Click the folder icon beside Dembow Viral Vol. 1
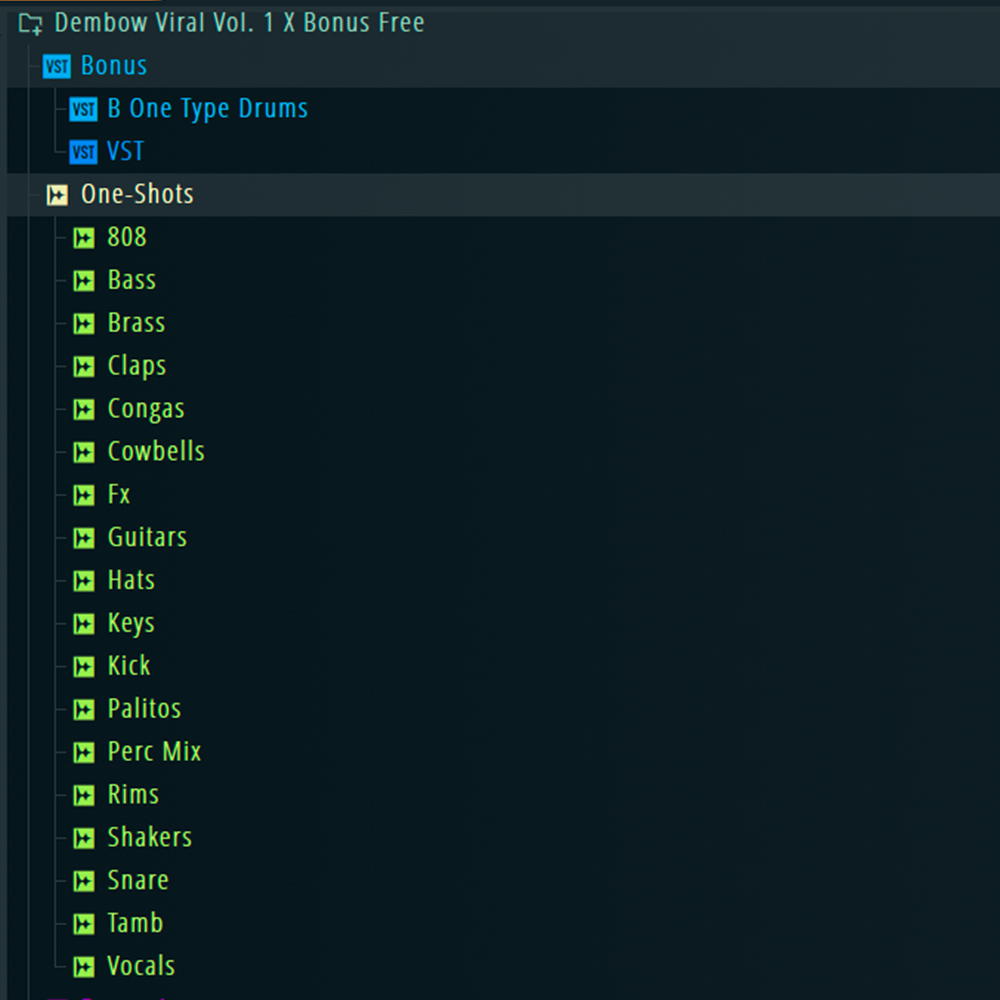This screenshot has height=1000, width=1000. point(31,23)
